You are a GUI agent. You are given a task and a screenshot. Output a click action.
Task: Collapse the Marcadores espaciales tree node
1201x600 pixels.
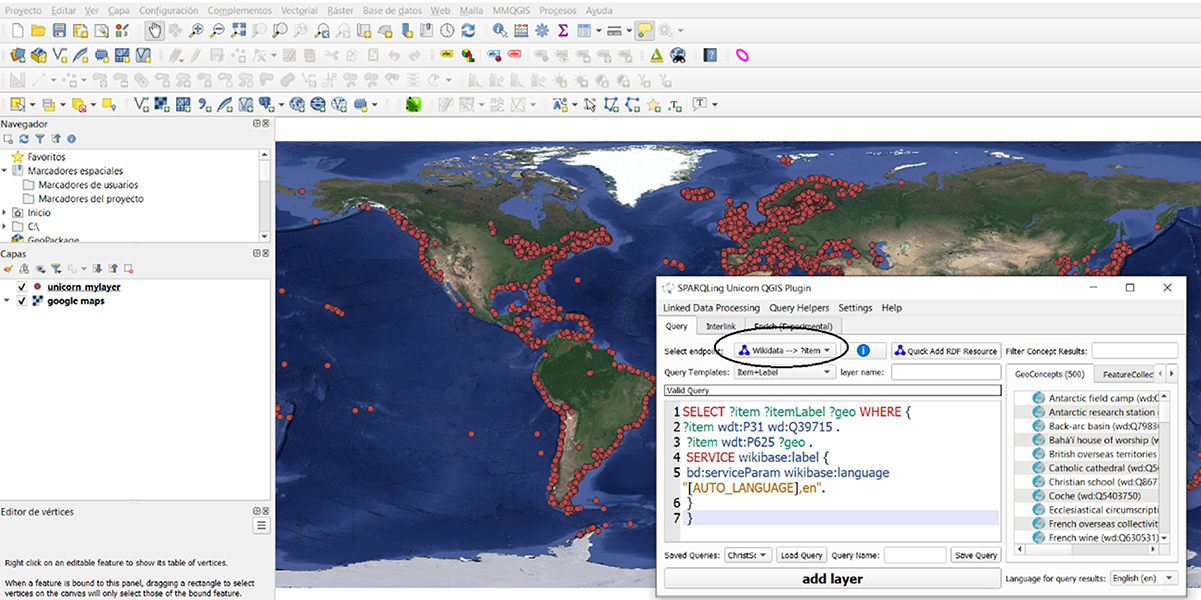click(x=5, y=171)
